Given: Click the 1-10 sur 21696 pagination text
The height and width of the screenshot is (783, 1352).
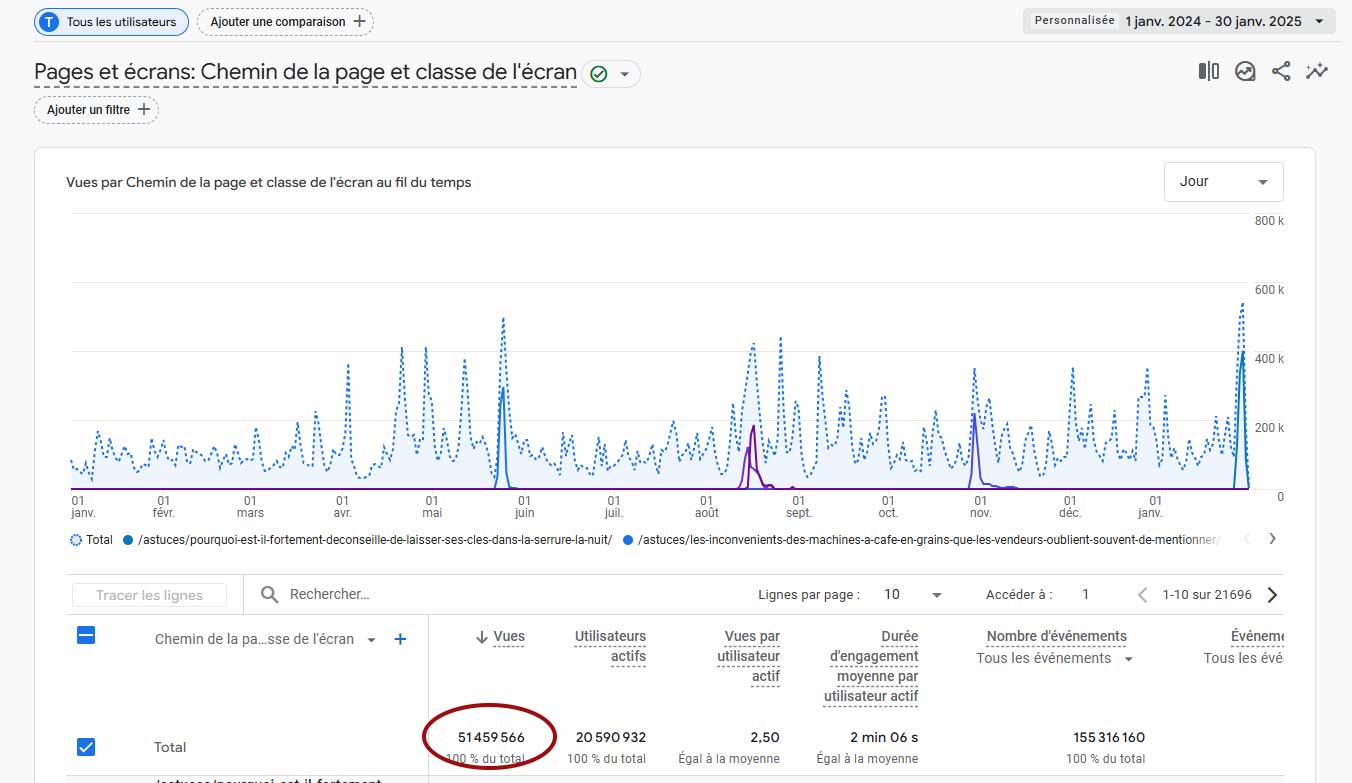Looking at the screenshot, I should 1207,594.
